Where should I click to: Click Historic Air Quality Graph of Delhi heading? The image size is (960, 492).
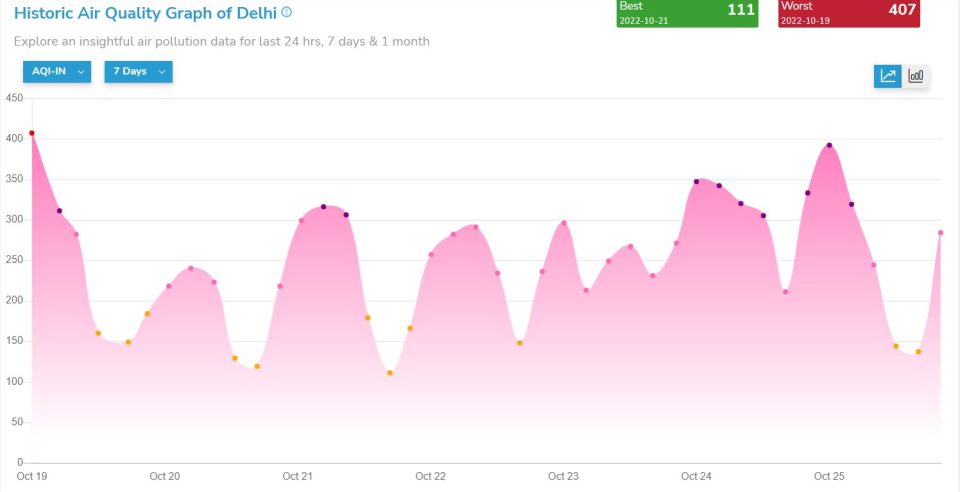pos(145,12)
